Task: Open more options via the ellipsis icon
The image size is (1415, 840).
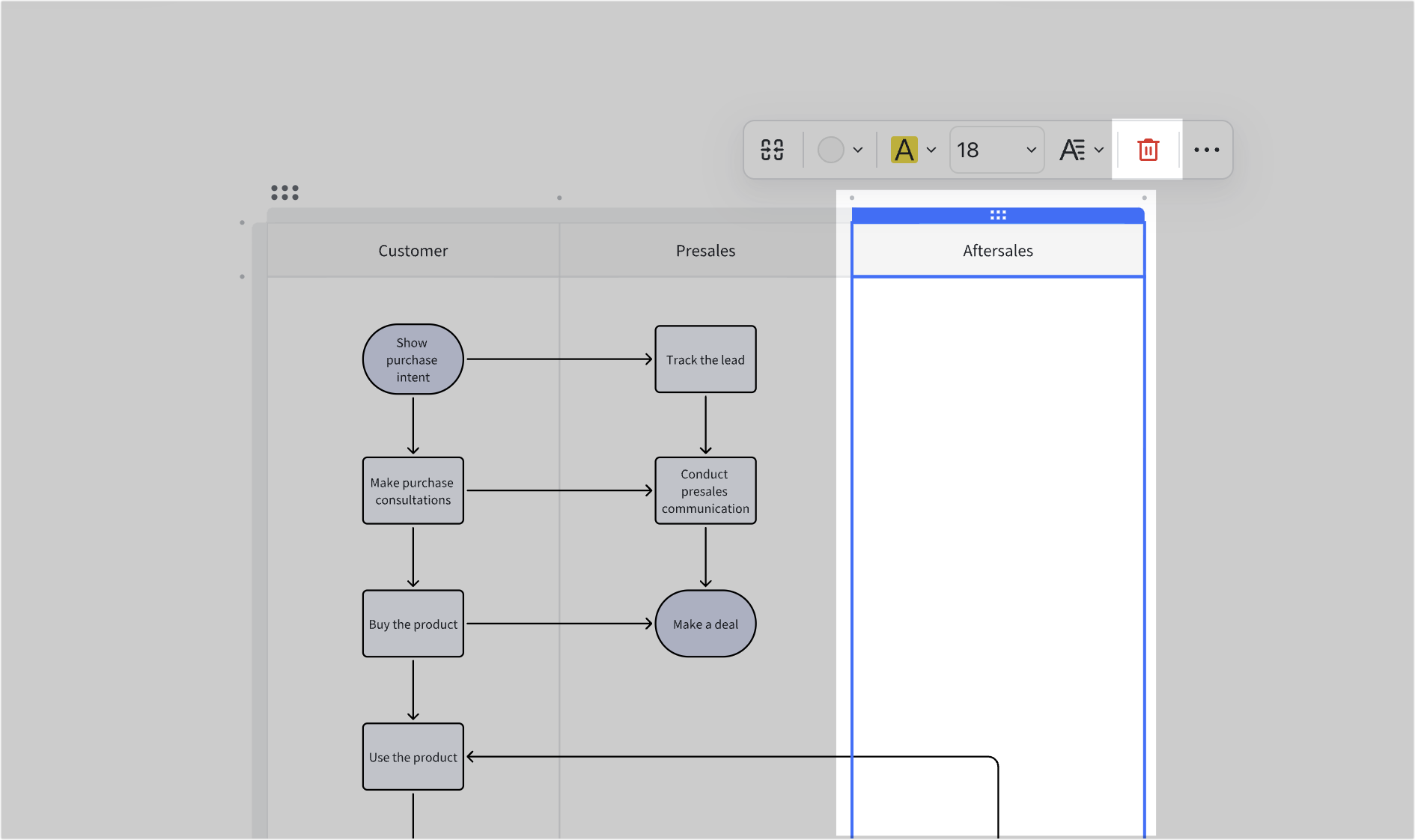Action: (1207, 150)
